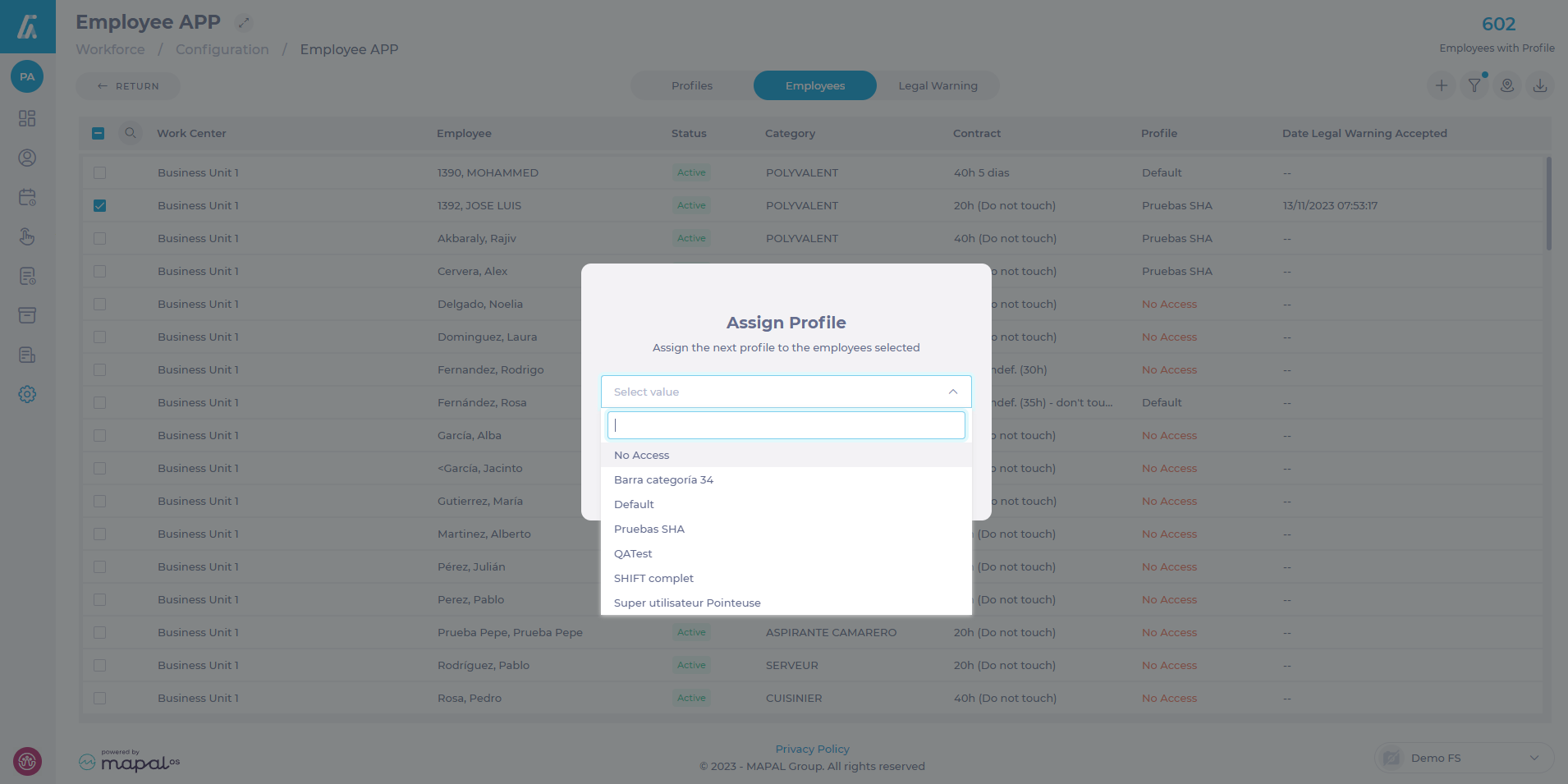This screenshot has height=784, width=1568.
Task: Open the filter icon in toolbar
Action: tap(1474, 85)
